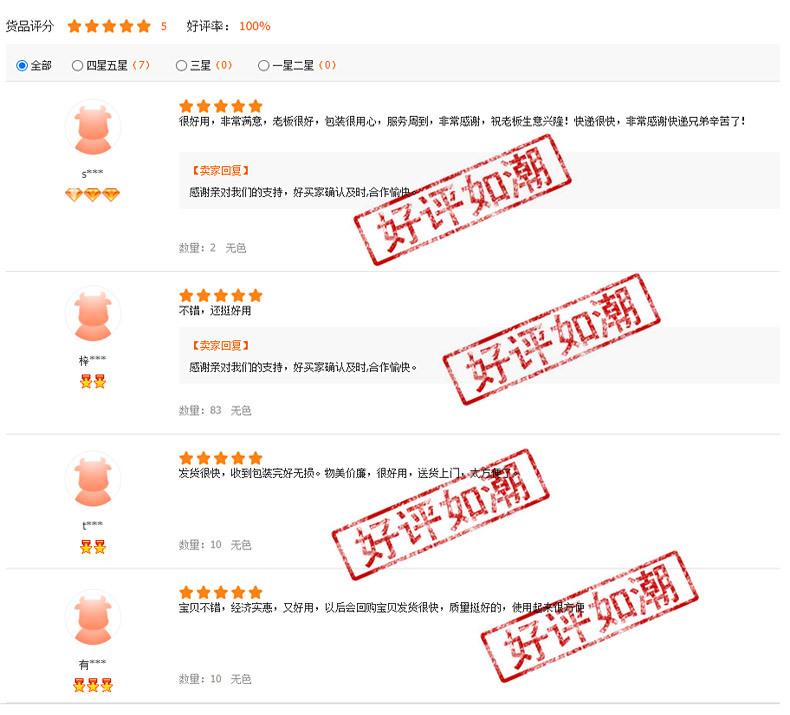Image resolution: width=790 pixels, height=715 pixels.
Task: Click the 100% 好评率 value
Action: (x=254, y=26)
